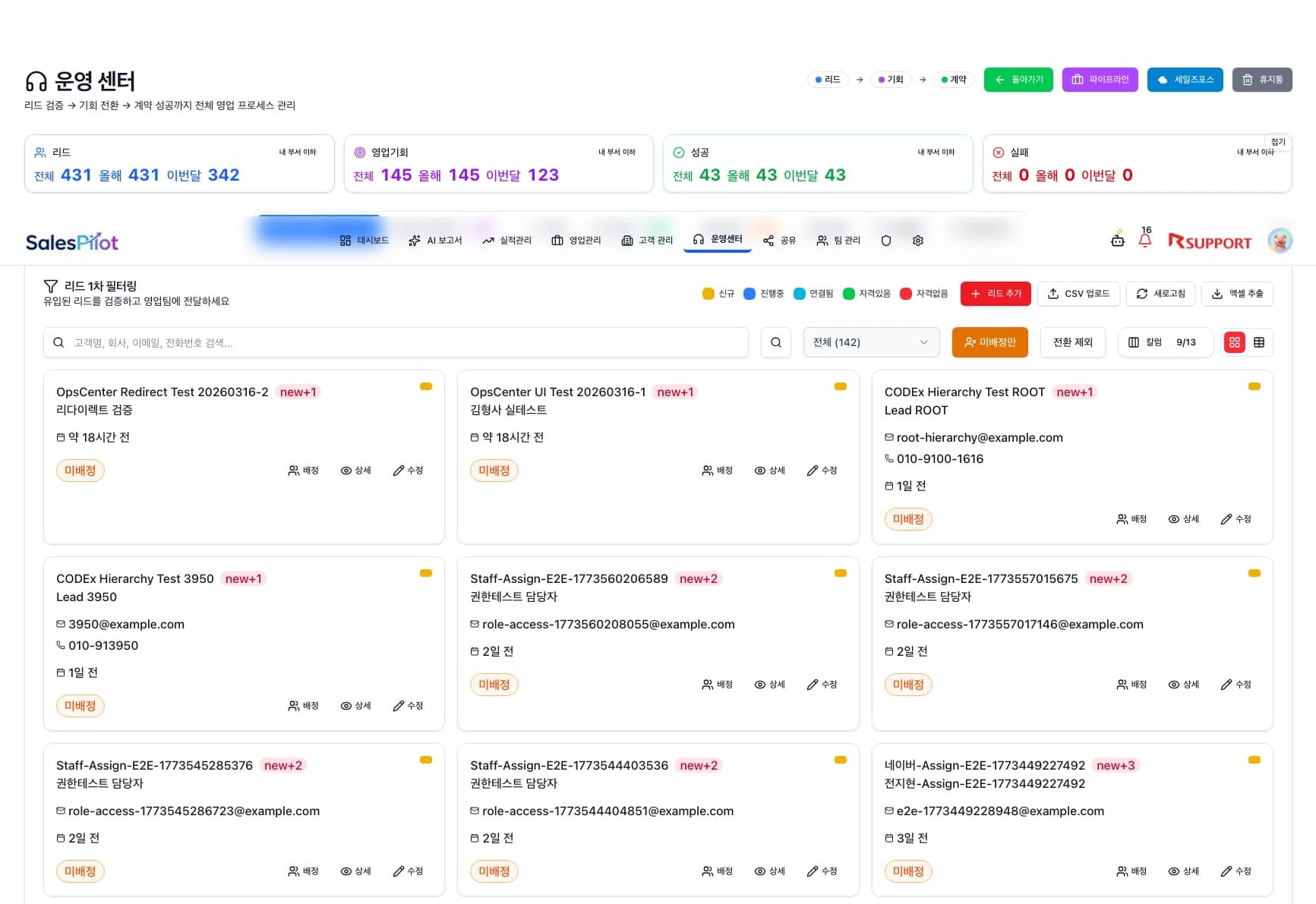
Task: Click the 리드 추가 button
Action: [x=995, y=294]
